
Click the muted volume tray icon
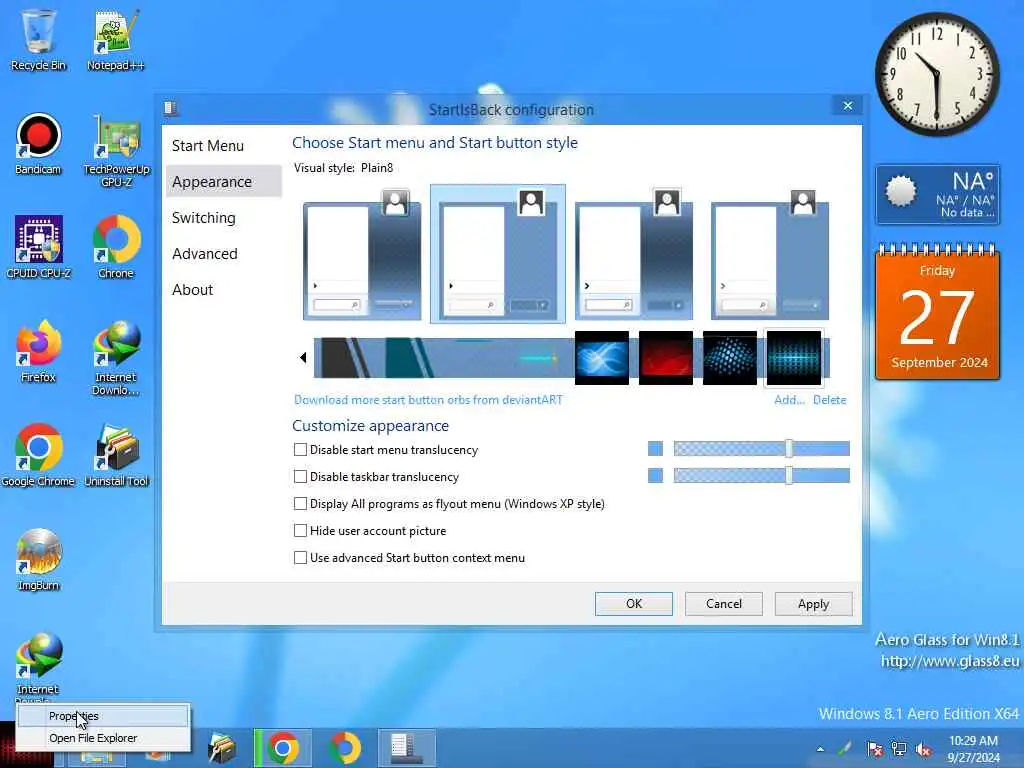923,749
